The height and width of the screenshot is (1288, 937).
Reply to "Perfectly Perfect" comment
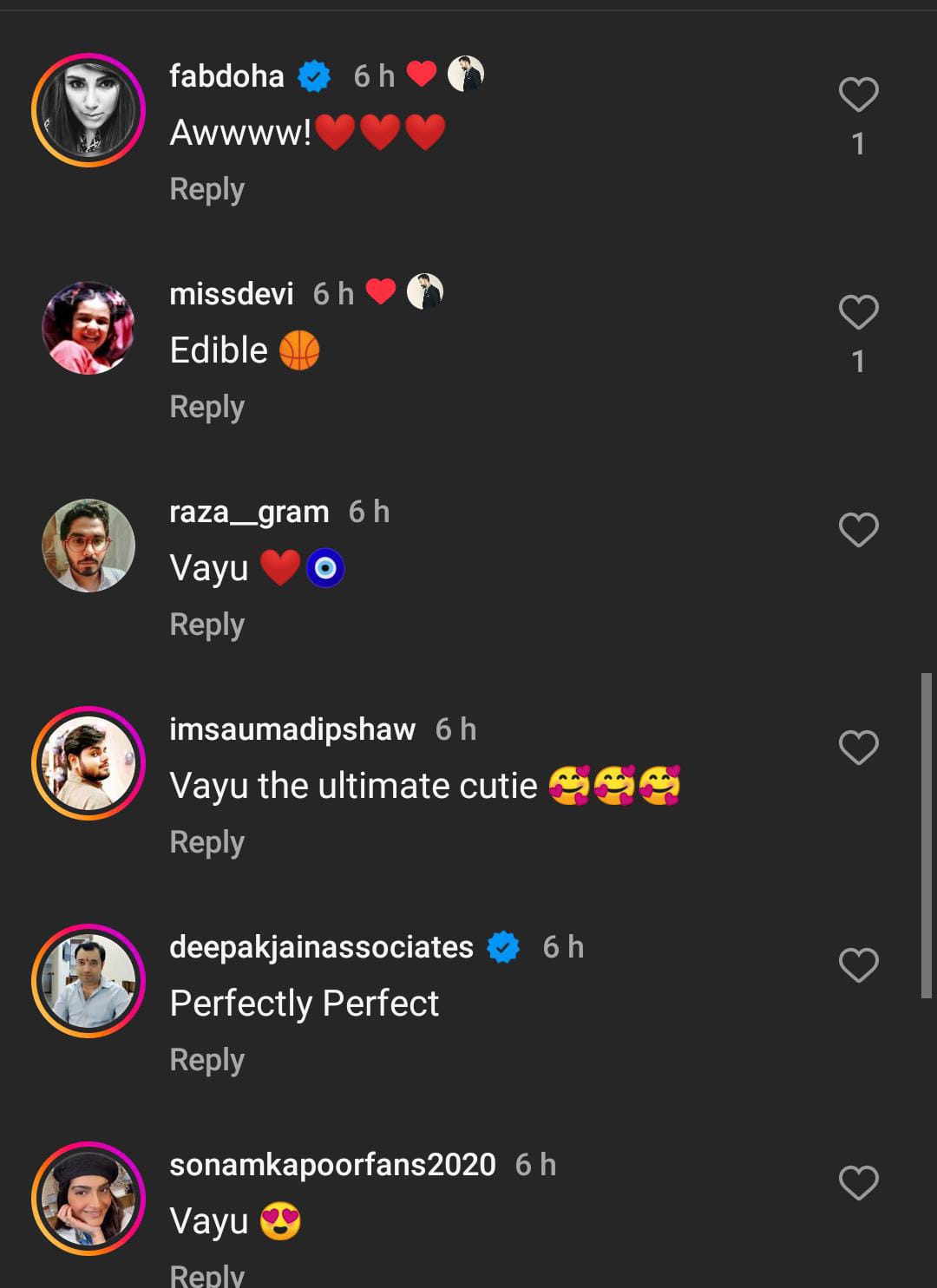pyautogui.click(x=206, y=1060)
